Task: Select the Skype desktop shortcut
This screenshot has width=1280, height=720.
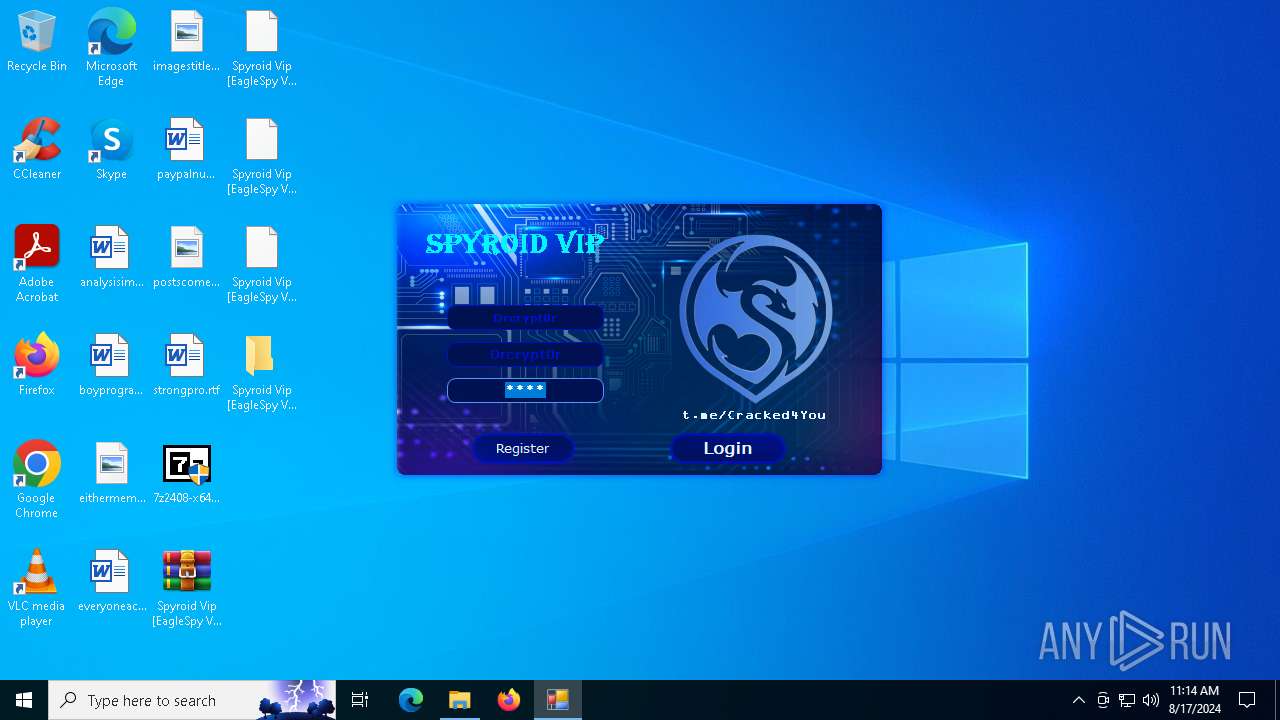Action: pos(111,150)
